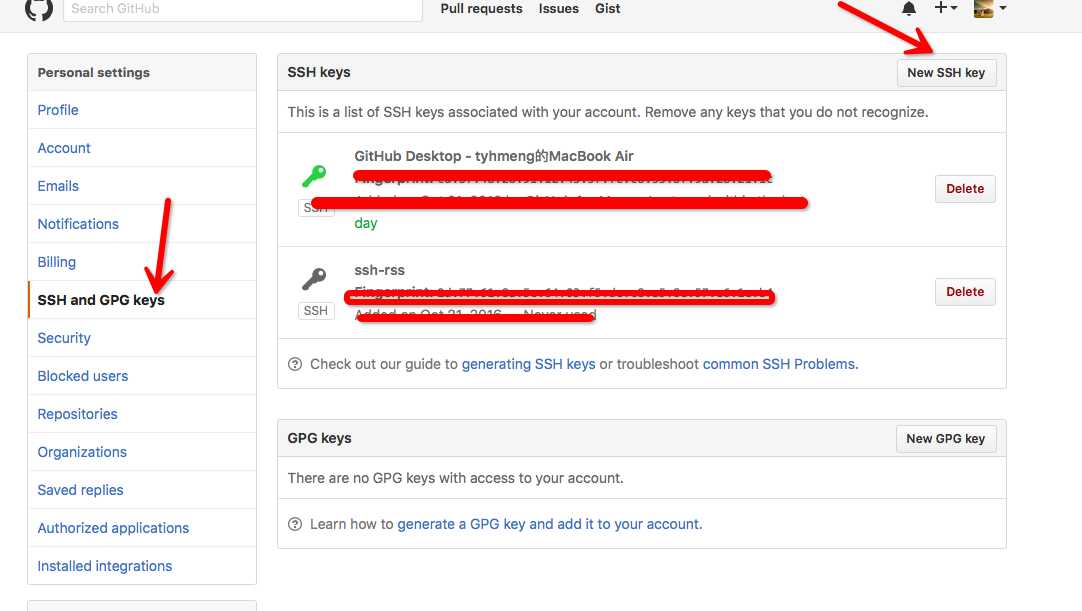The image size is (1082, 611).
Task: Open the generate a GPG key link
Action: coord(549,524)
